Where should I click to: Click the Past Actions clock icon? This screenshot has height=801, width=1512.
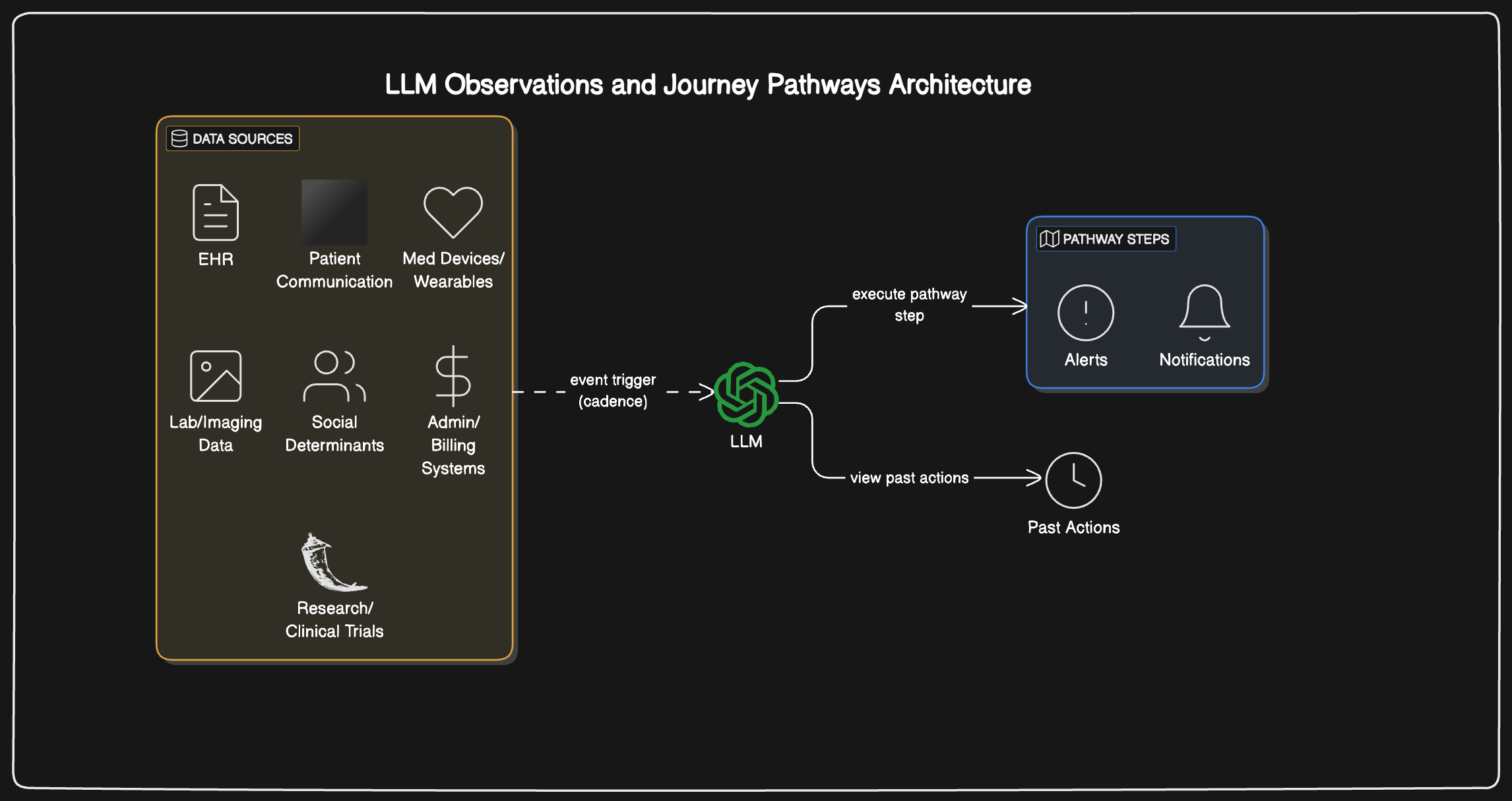click(1073, 480)
